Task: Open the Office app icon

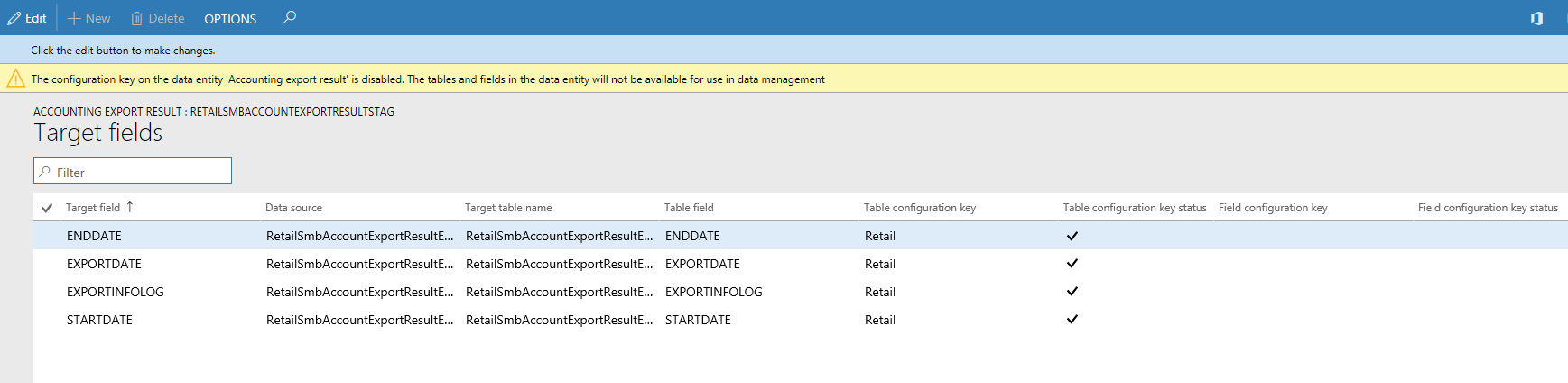Action: pyautogui.click(x=1536, y=18)
